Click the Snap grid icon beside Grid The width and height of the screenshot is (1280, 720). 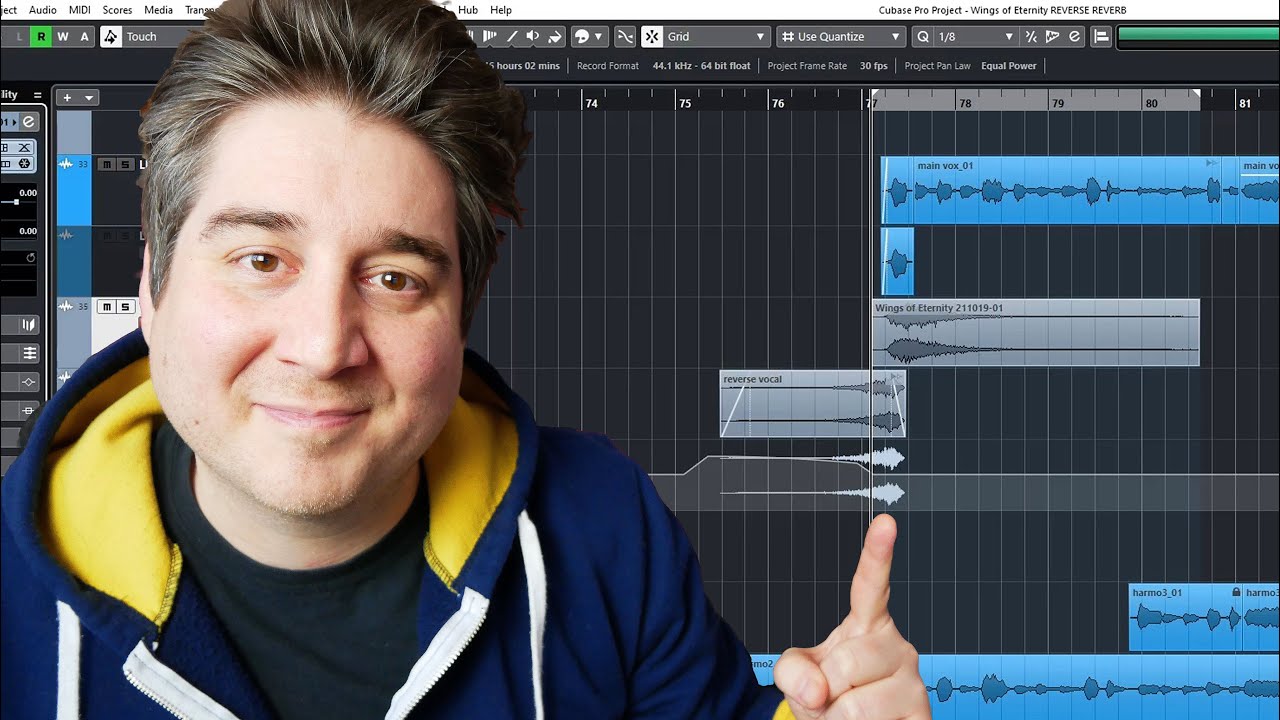(x=652, y=36)
